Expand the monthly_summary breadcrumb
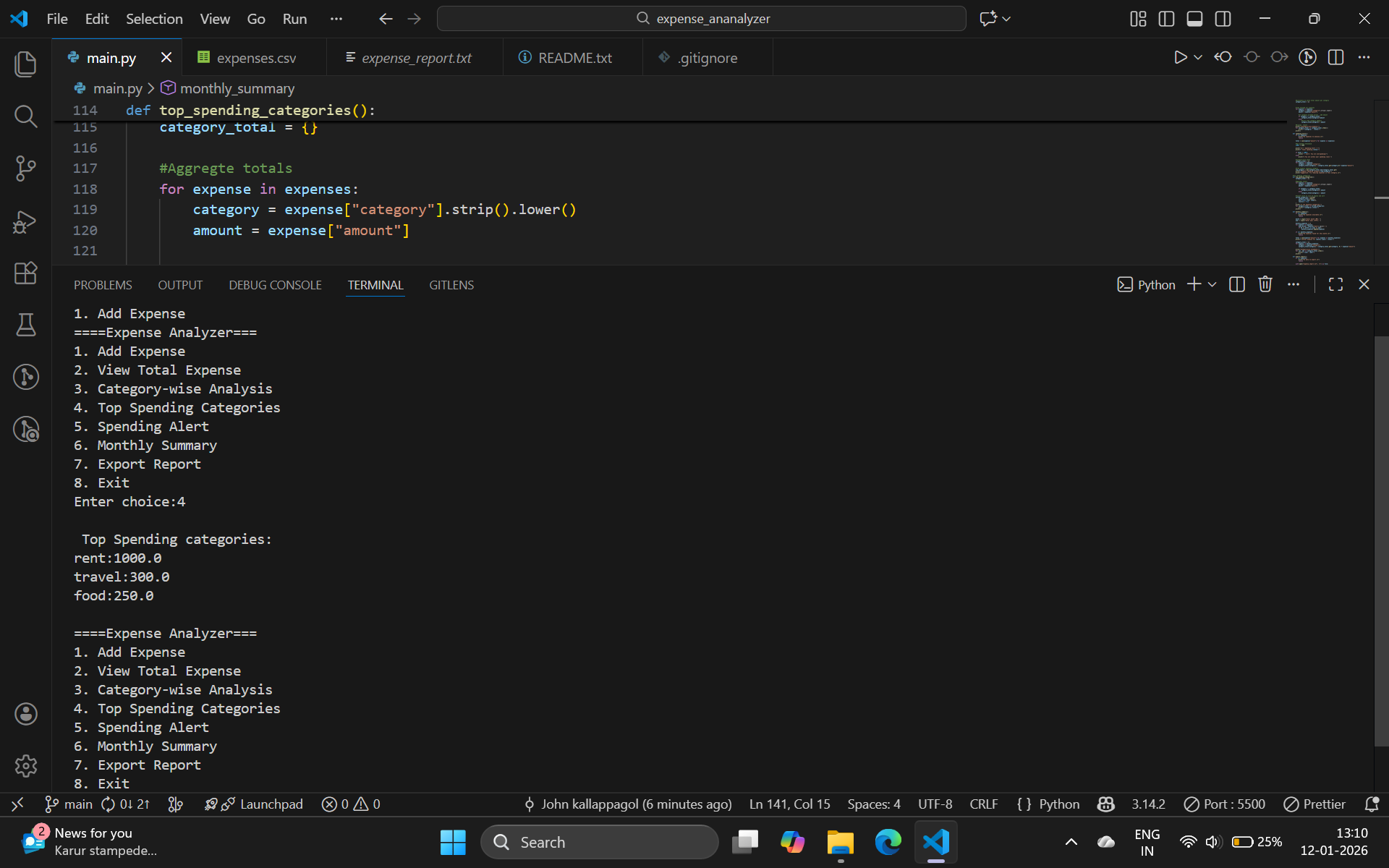1389x868 pixels. [x=237, y=88]
